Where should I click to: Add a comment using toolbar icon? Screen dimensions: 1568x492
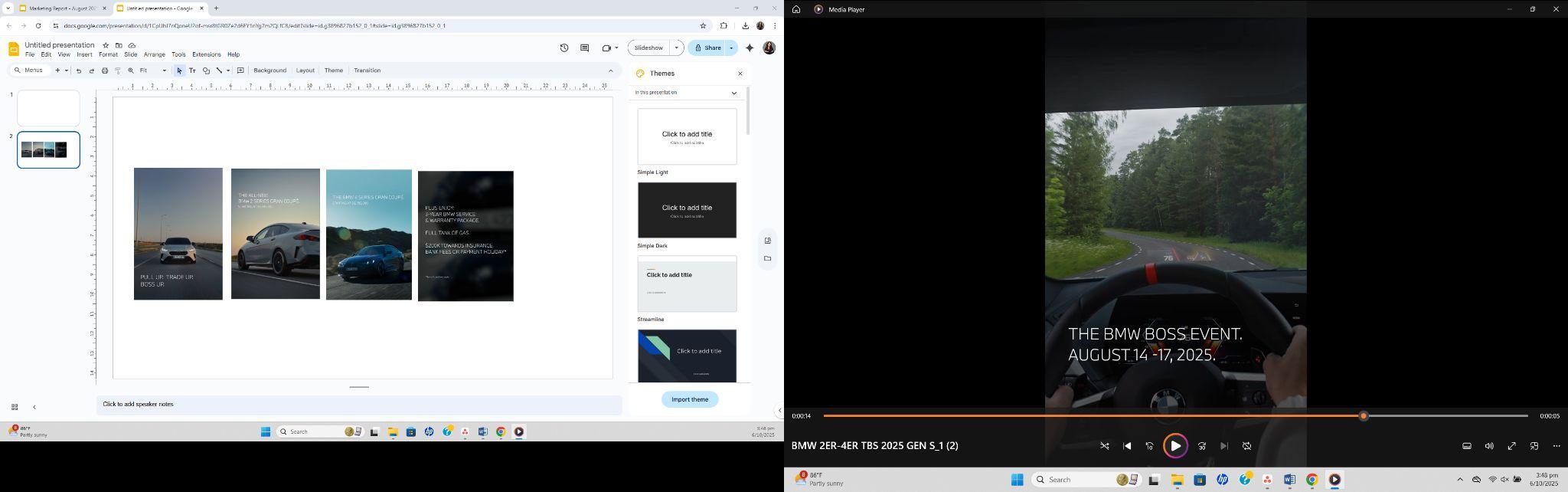tap(240, 71)
